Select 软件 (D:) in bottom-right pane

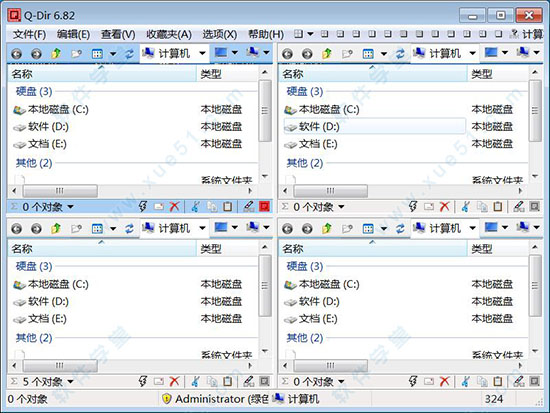pyautogui.click(x=311, y=302)
